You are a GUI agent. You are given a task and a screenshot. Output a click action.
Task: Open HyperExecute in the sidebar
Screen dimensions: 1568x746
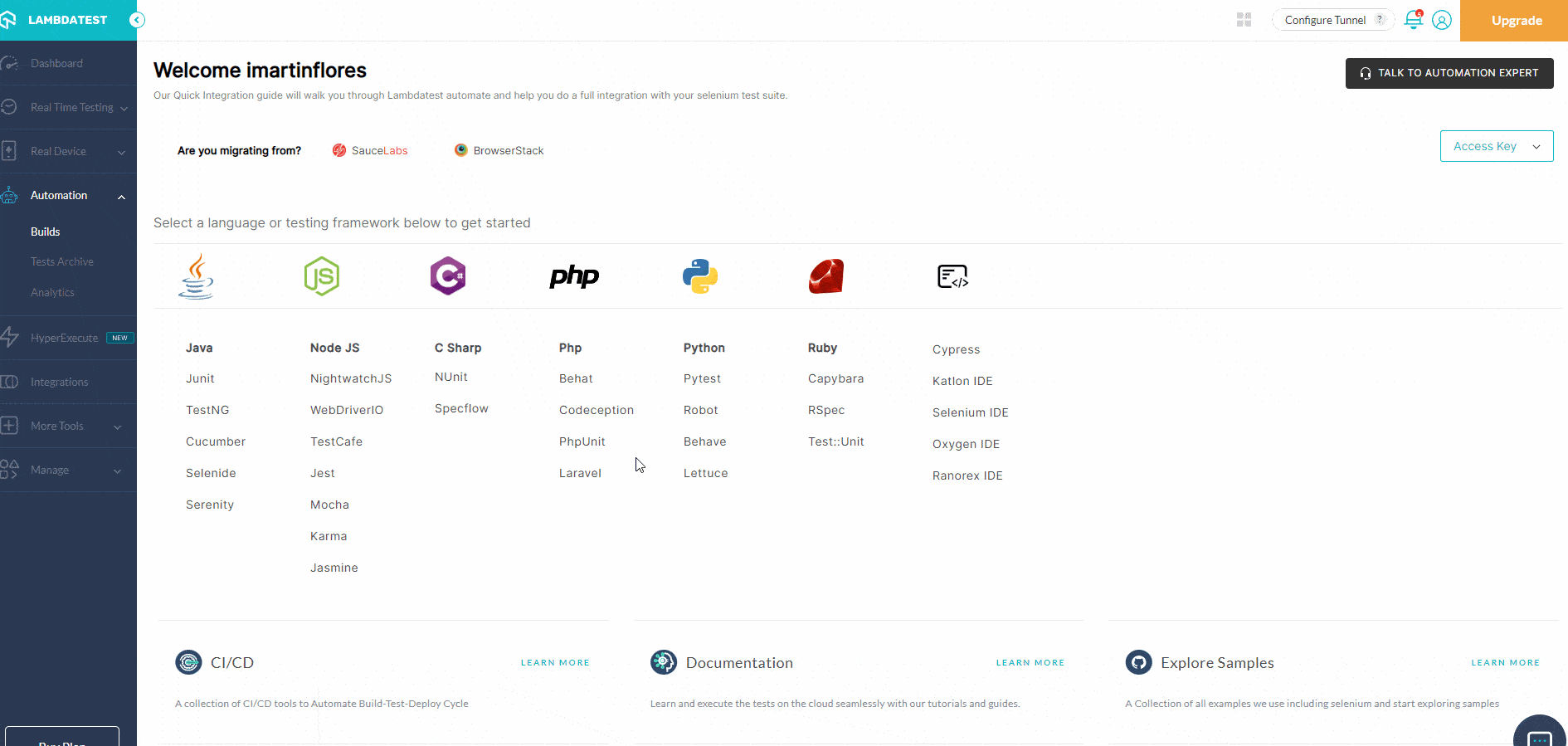[x=64, y=338]
